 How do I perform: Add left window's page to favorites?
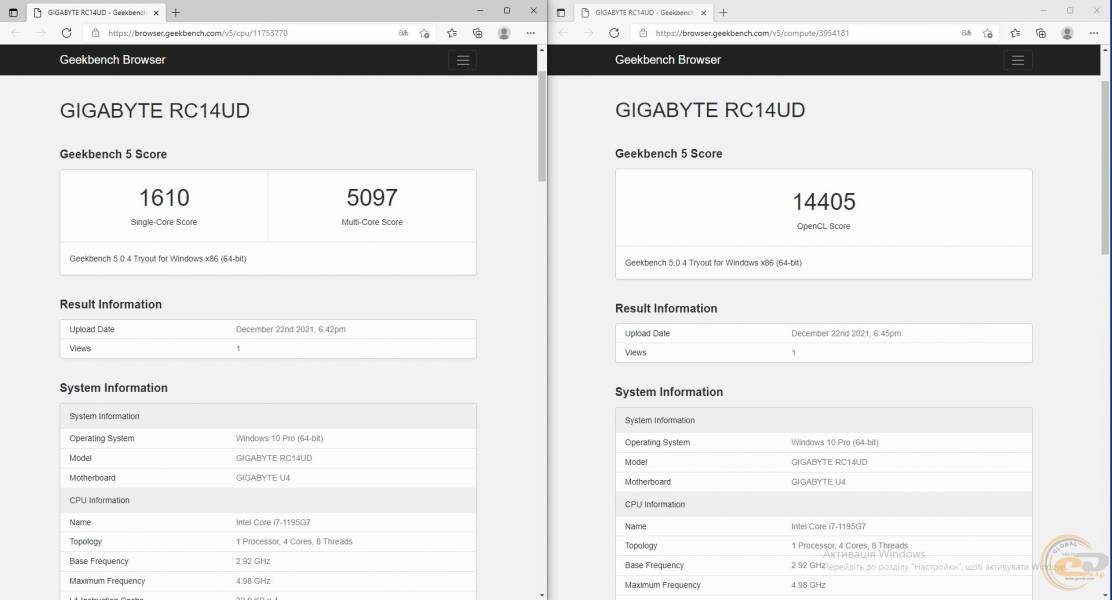click(424, 33)
